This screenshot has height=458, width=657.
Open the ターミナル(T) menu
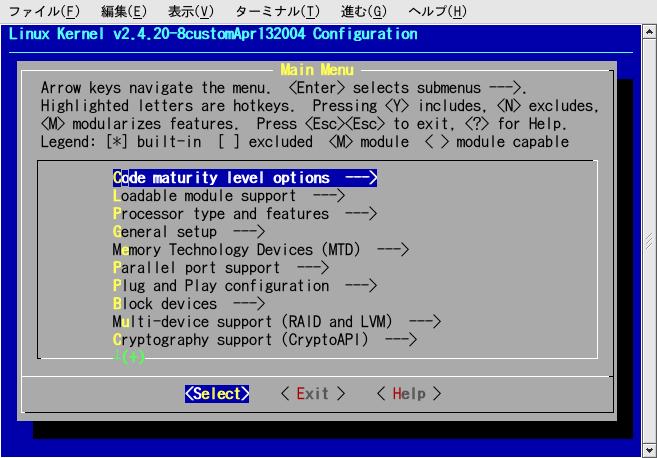(x=277, y=11)
